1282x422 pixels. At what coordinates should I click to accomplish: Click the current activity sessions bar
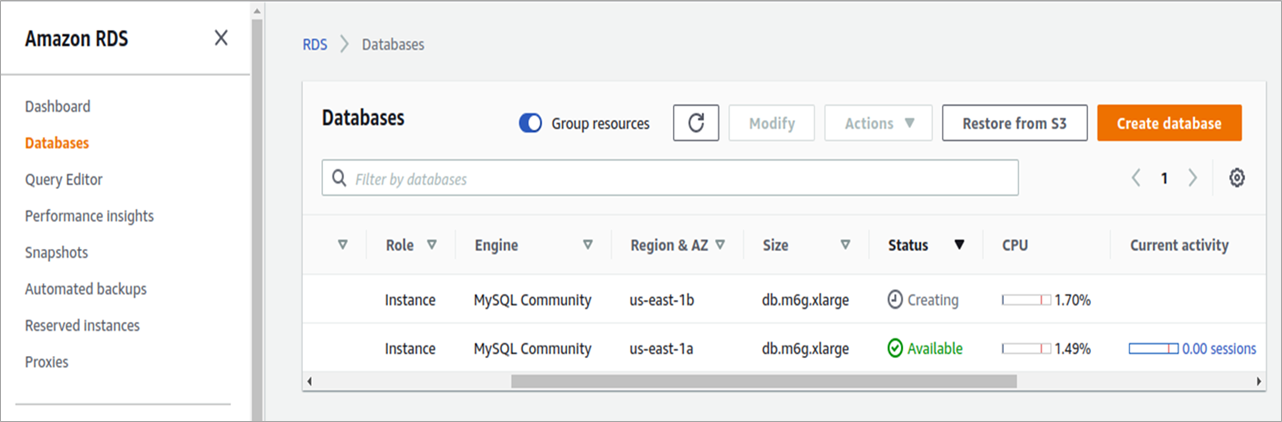point(1154,349)
